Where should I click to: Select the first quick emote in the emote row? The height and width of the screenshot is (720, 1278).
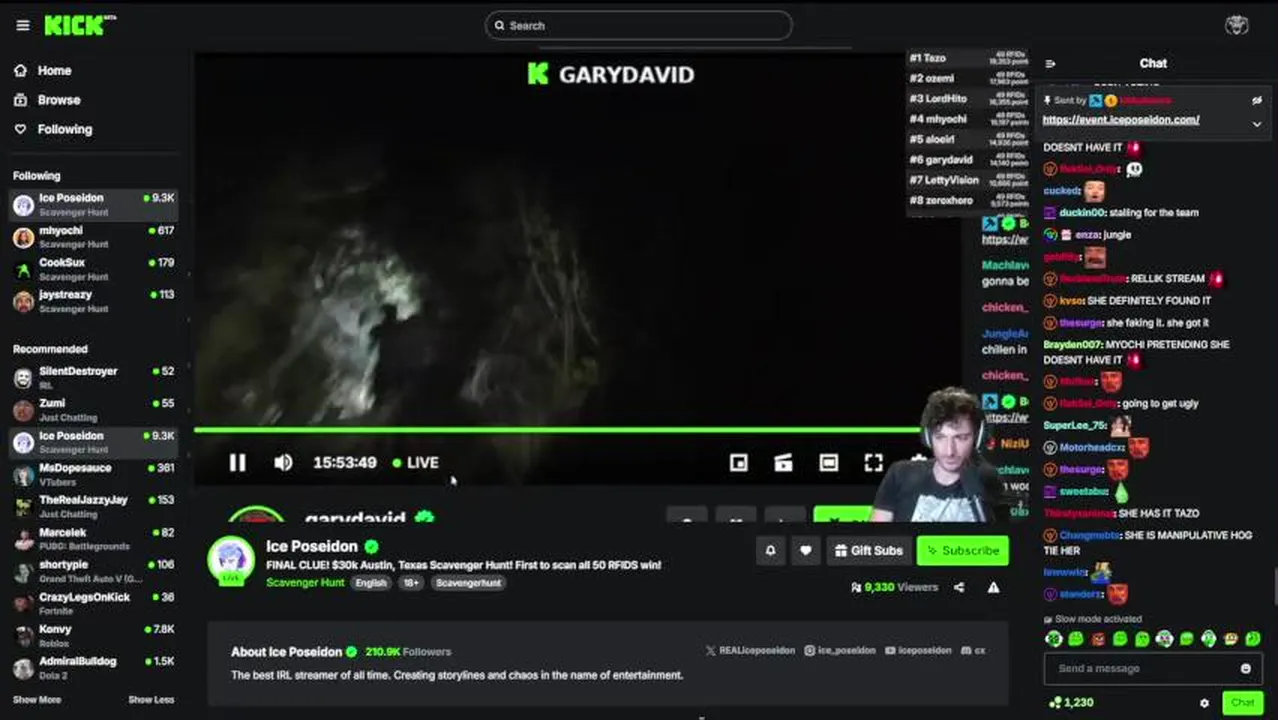1054,638
